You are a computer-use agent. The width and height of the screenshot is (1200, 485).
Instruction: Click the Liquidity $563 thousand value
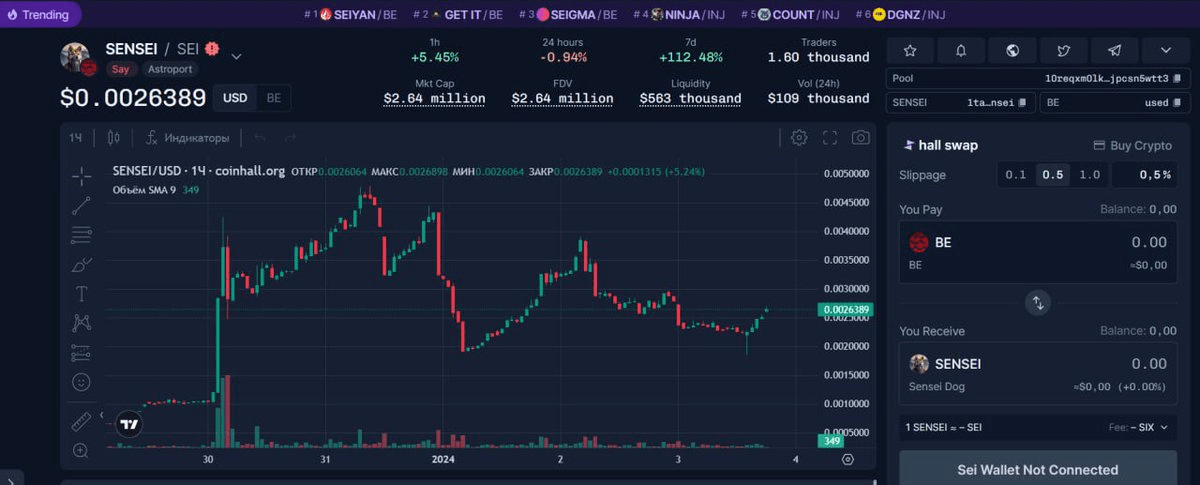click(690, 99)
